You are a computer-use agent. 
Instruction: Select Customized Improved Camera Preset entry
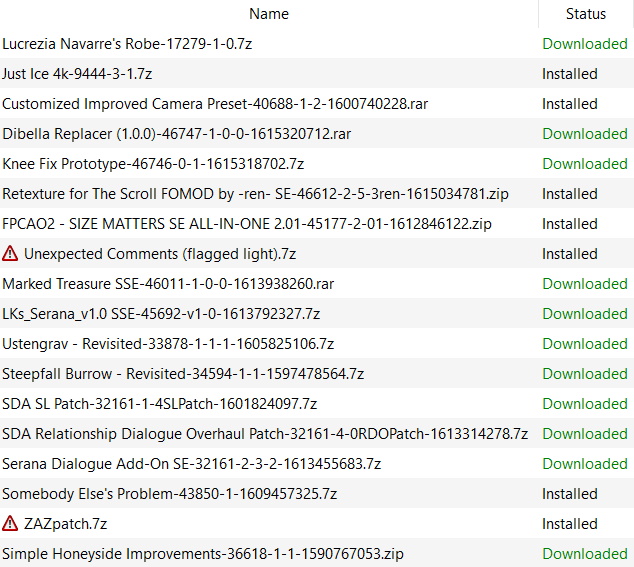pos(317,104)
